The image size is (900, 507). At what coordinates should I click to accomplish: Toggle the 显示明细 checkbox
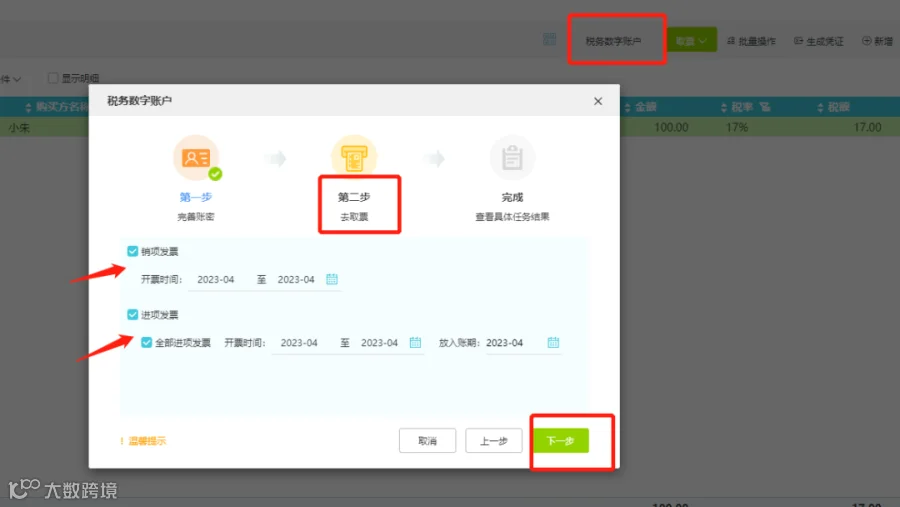click(53, 78)
